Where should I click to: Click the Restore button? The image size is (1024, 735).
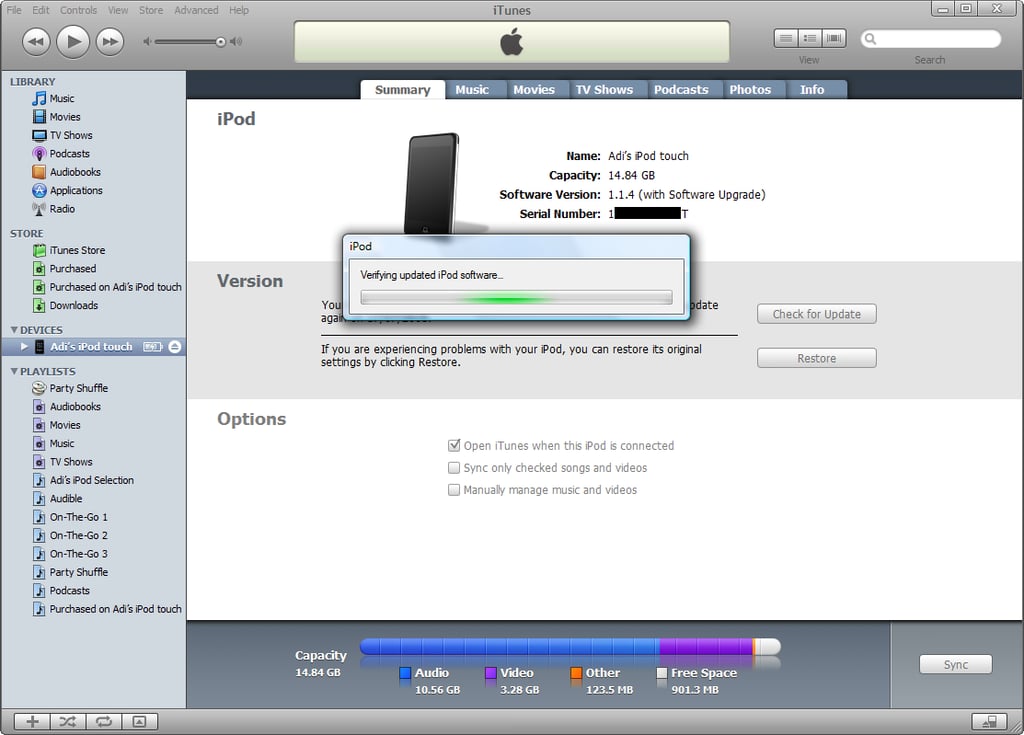(816, 358)
